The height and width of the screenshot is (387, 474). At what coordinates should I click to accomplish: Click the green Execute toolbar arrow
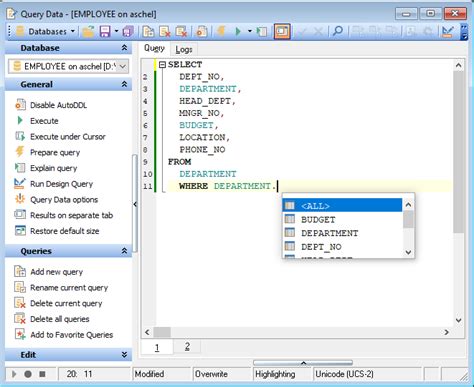pyautogui.click(x=238, y=32)
